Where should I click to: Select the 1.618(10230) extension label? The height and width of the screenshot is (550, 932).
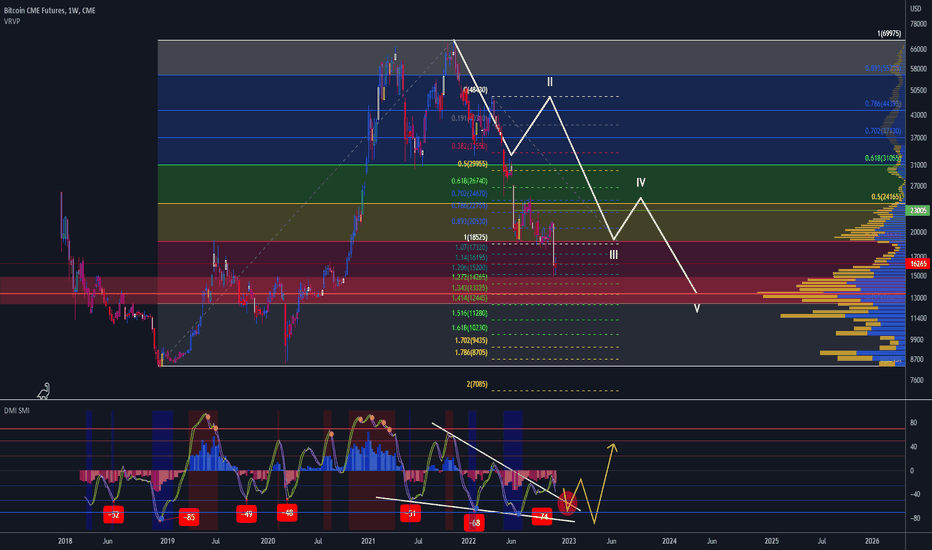click(469, 328)
